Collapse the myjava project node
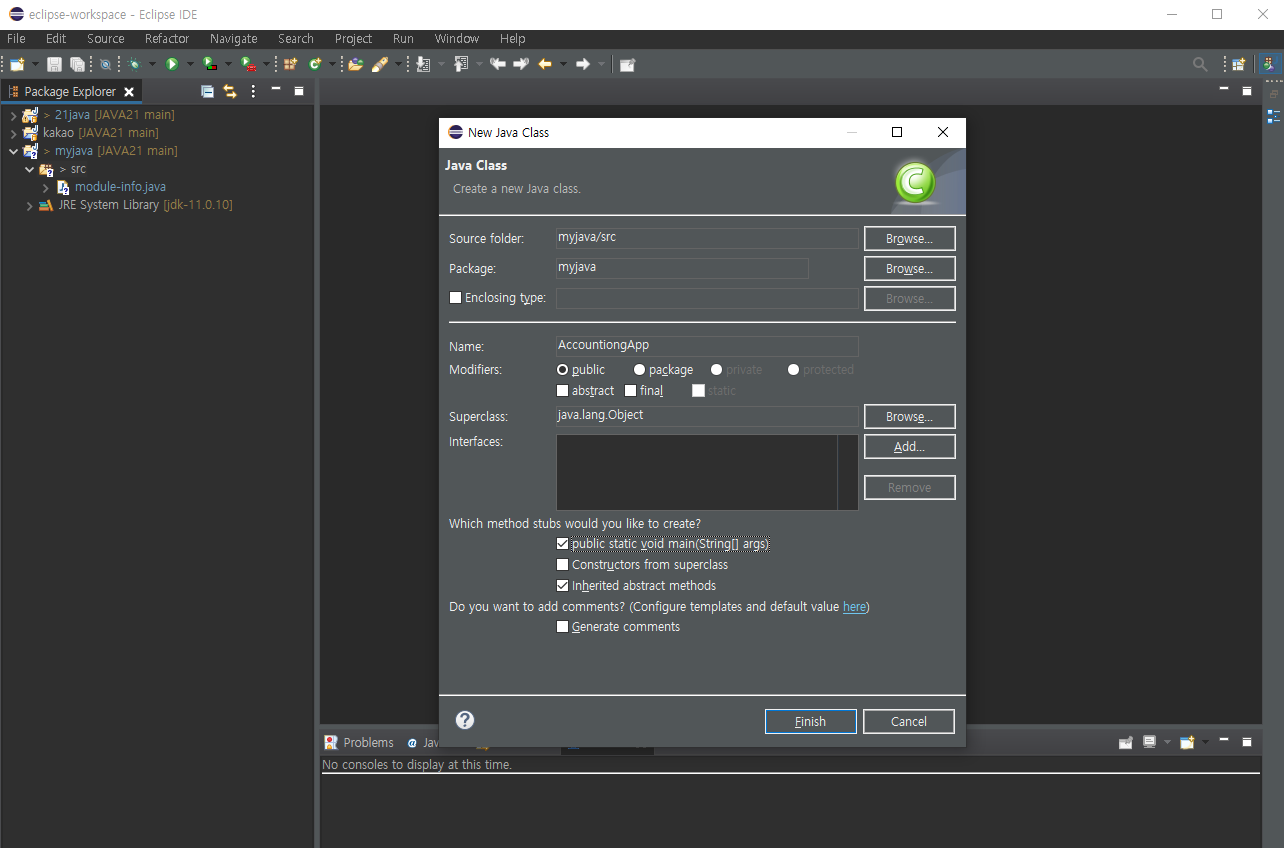The image size is (1284, 848). 12,151
